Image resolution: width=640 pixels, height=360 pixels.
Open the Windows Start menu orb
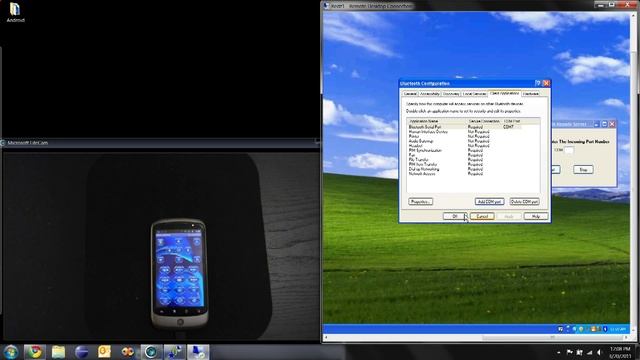pyautogui.click(x=11, y=352)
